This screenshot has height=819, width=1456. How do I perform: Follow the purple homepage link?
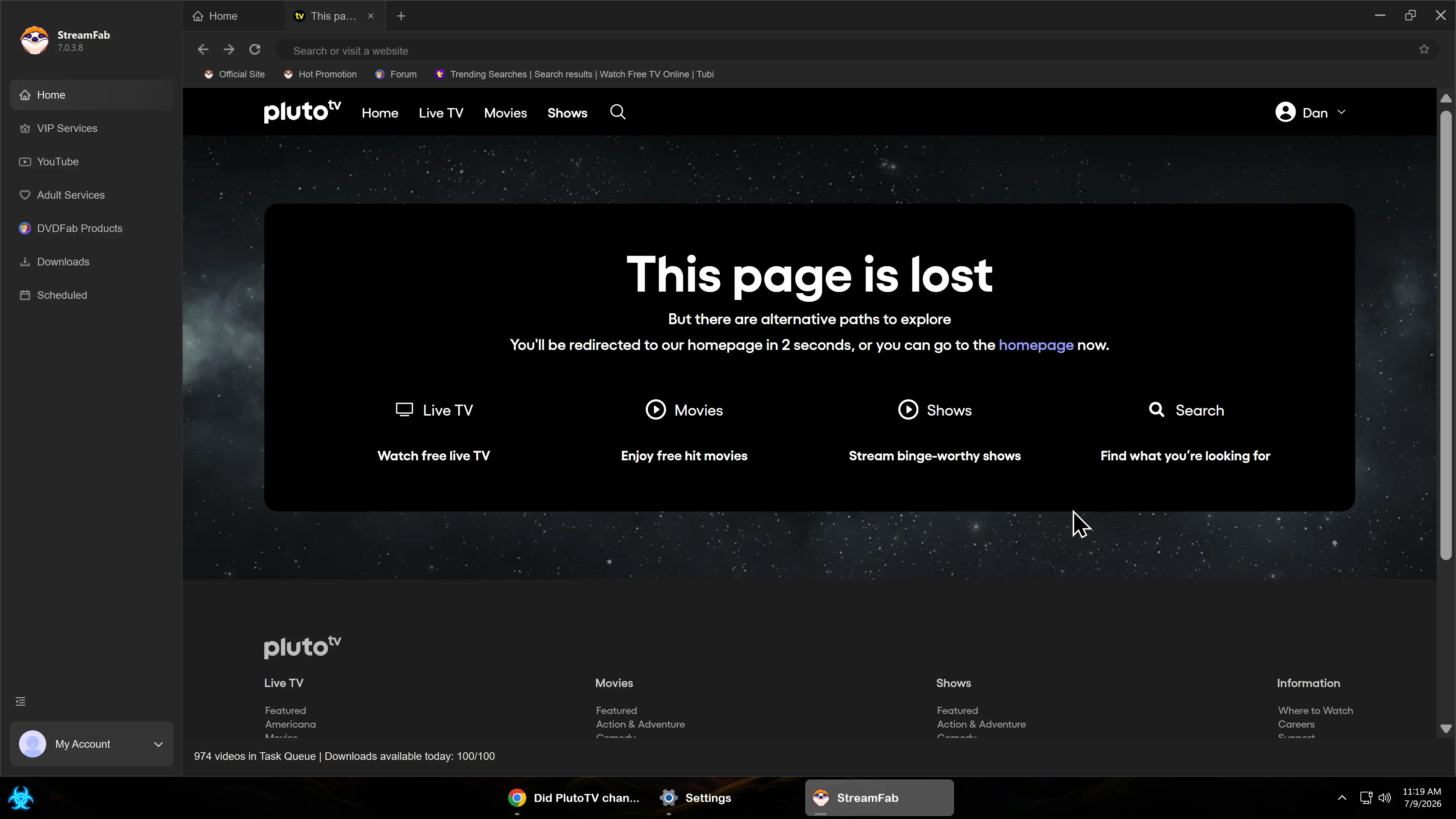pos(1036,345)
